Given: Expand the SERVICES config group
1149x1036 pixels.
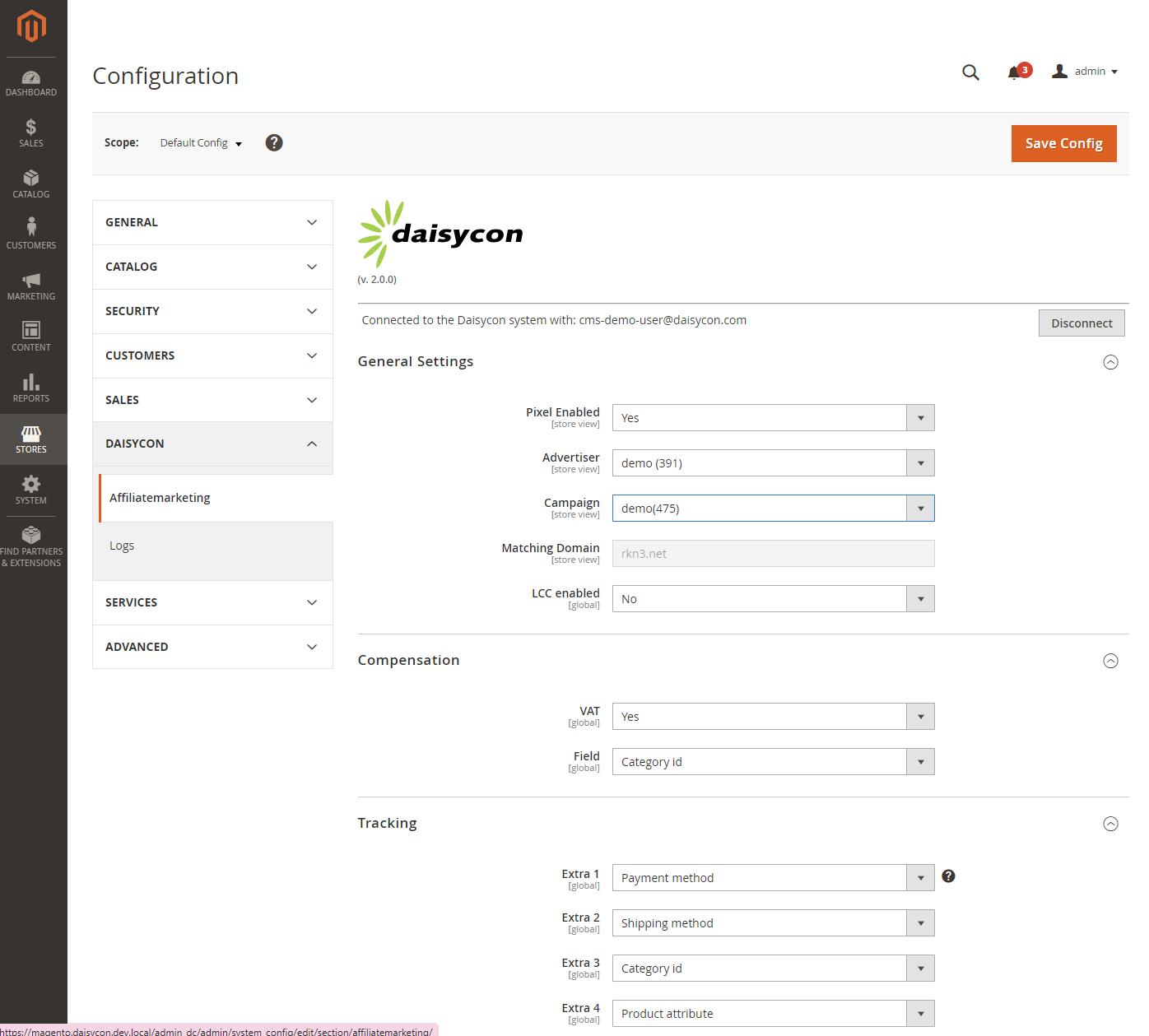Looking at the screenshot, I should [212, 602].
